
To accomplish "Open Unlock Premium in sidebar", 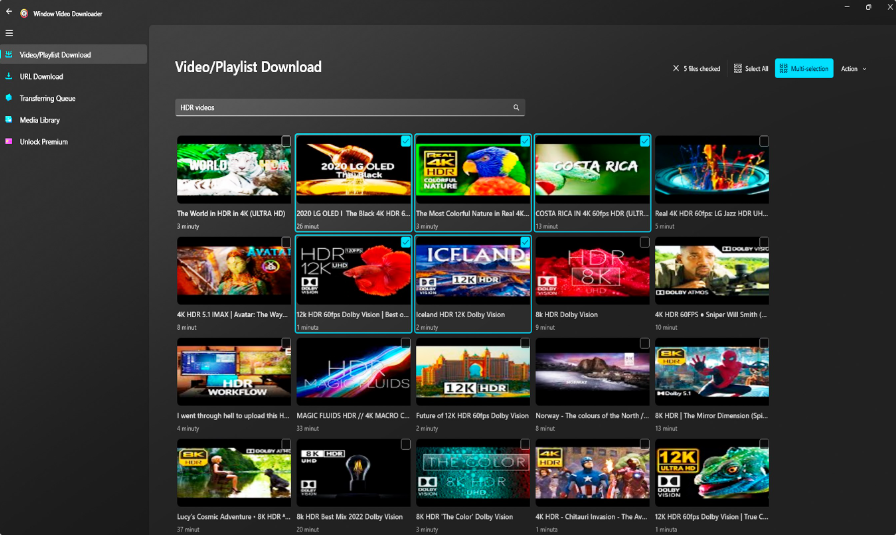I will tap(74, 141).
